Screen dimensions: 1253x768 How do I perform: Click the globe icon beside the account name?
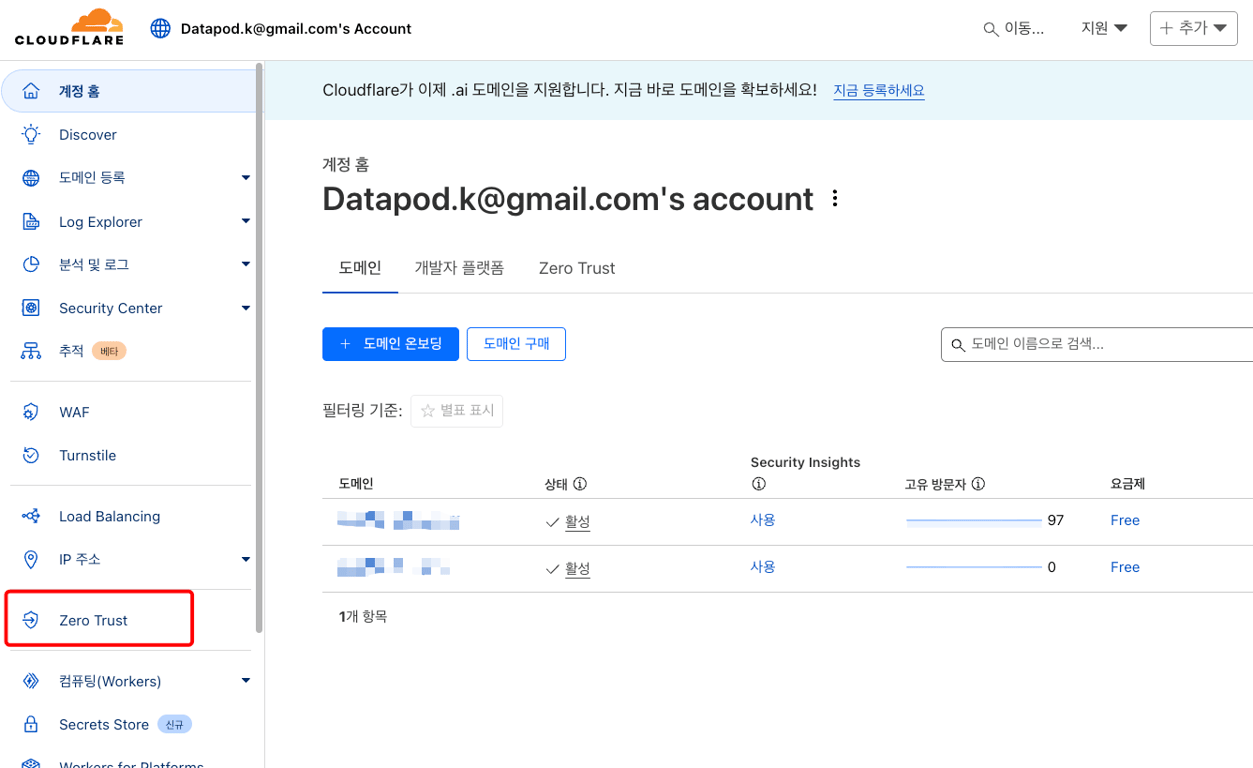pos(160,28)
